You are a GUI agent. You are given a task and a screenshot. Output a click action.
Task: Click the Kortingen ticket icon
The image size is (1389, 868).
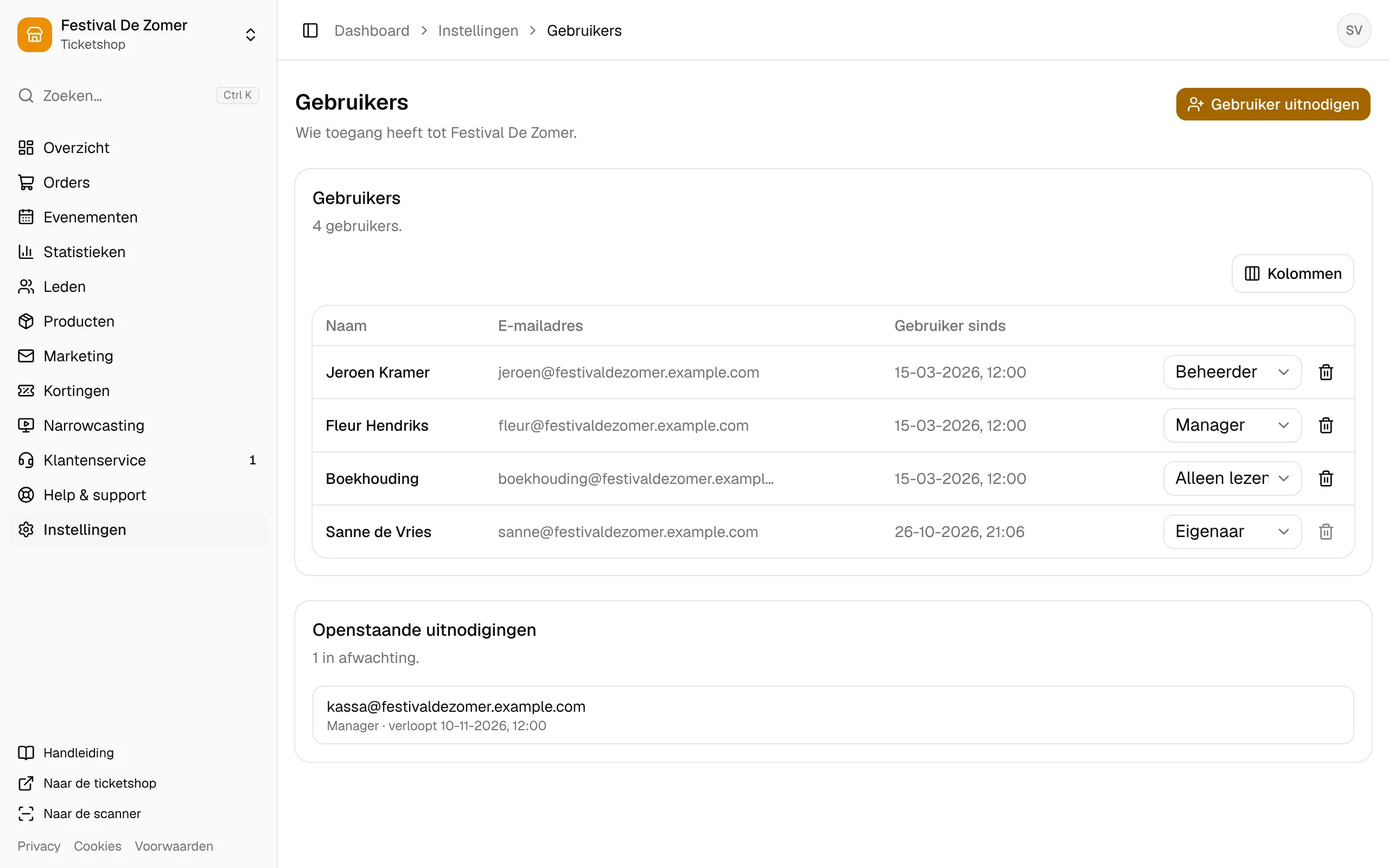point(26,391)
